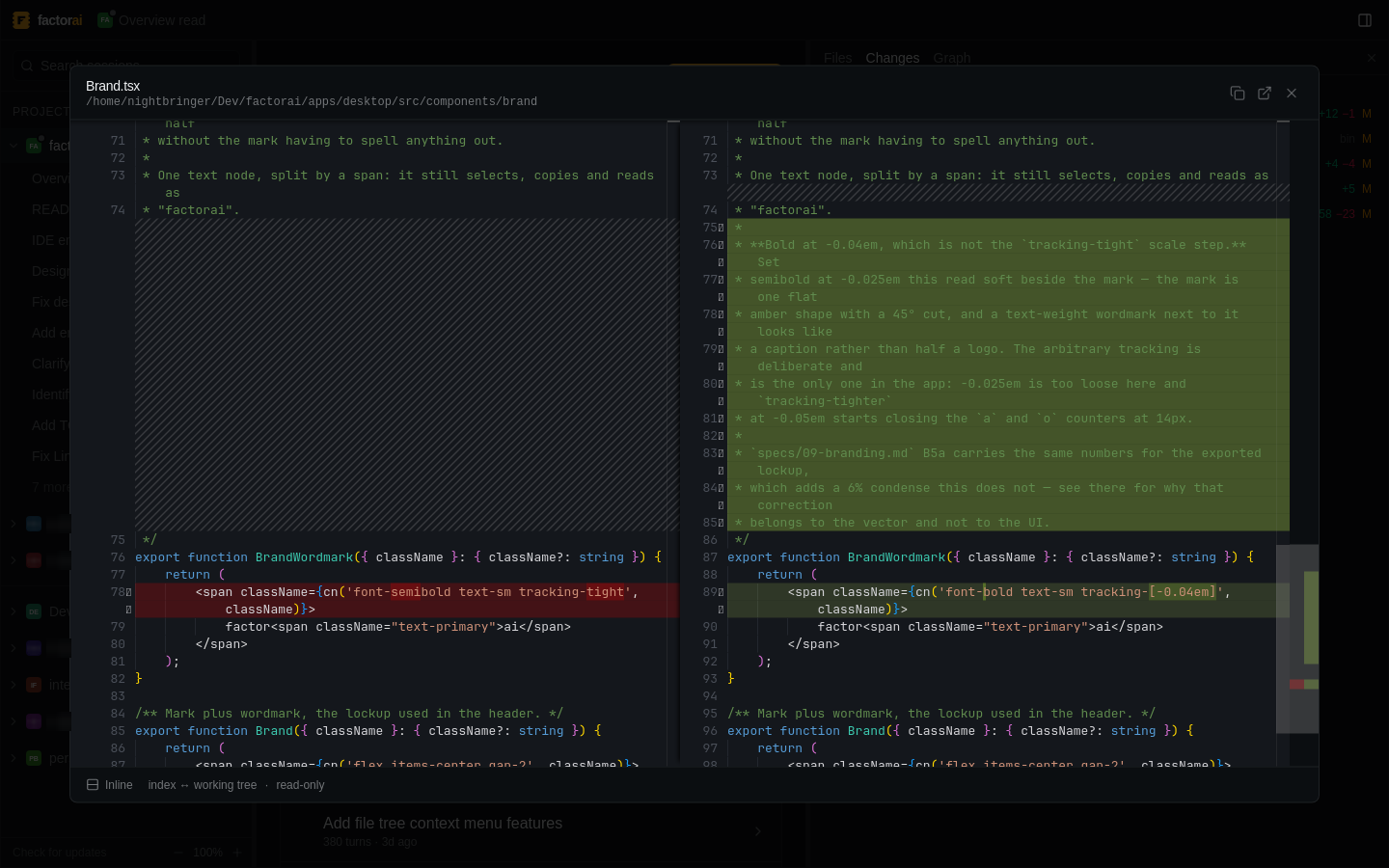Viewport: 1389px width, 868px height.
Task: Decrease zoom with the minus button
Action: pyautogui.click(x=178, y=853)
